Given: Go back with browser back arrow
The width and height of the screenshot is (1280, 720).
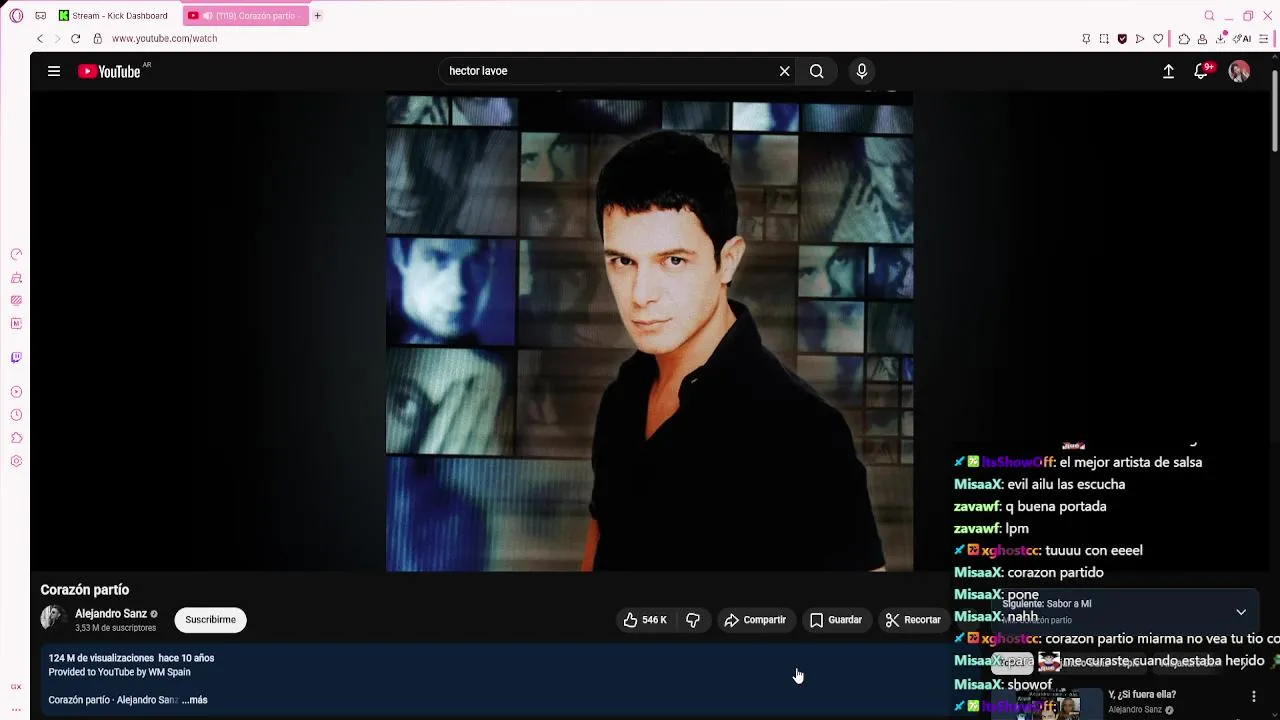Looking at the screenshot, I should pos(40,38).
